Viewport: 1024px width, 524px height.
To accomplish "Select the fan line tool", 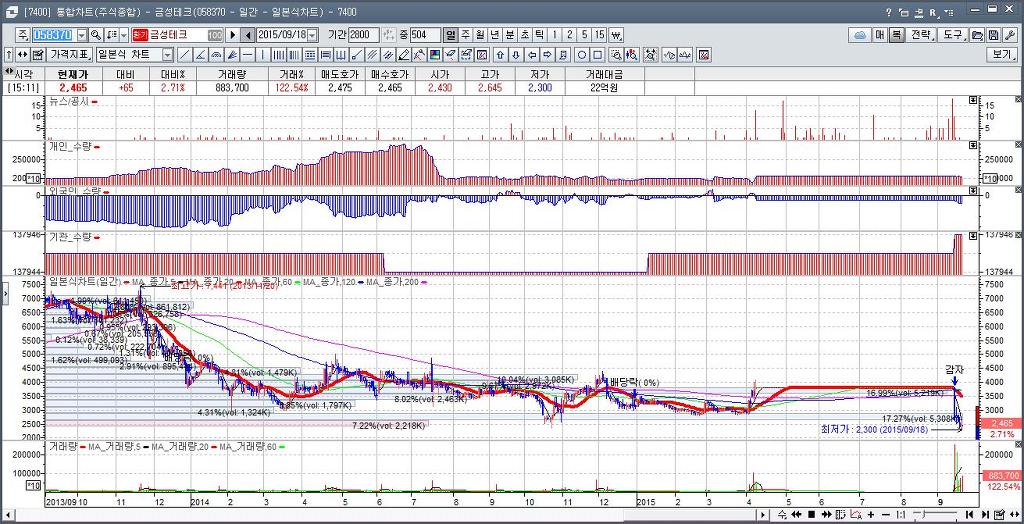I will click(232, 55).
